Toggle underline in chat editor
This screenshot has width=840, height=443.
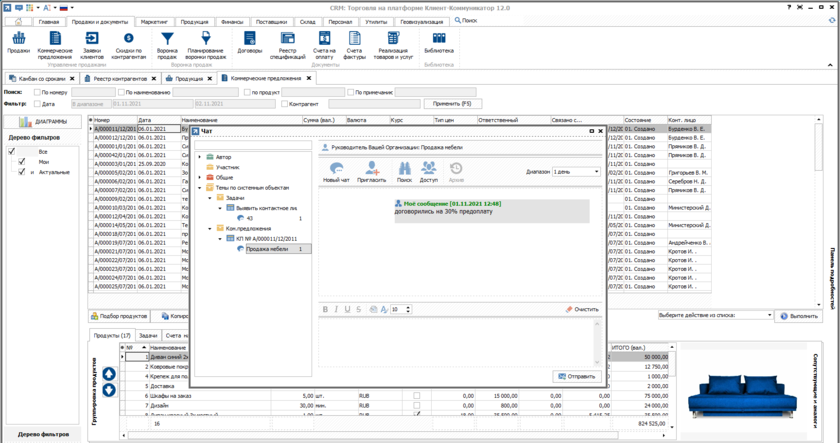click(348, 309)
